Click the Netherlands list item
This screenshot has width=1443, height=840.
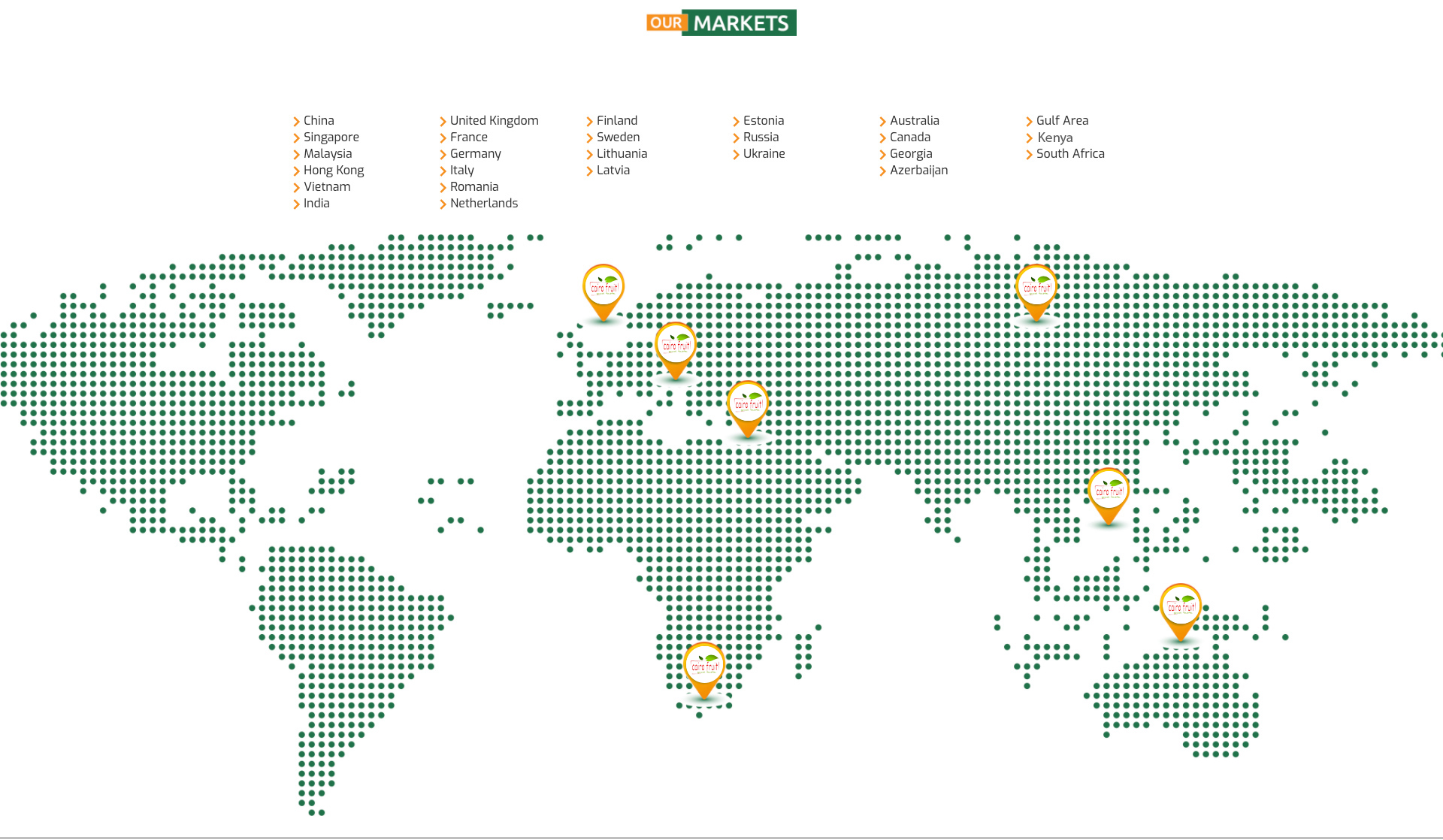483,203
